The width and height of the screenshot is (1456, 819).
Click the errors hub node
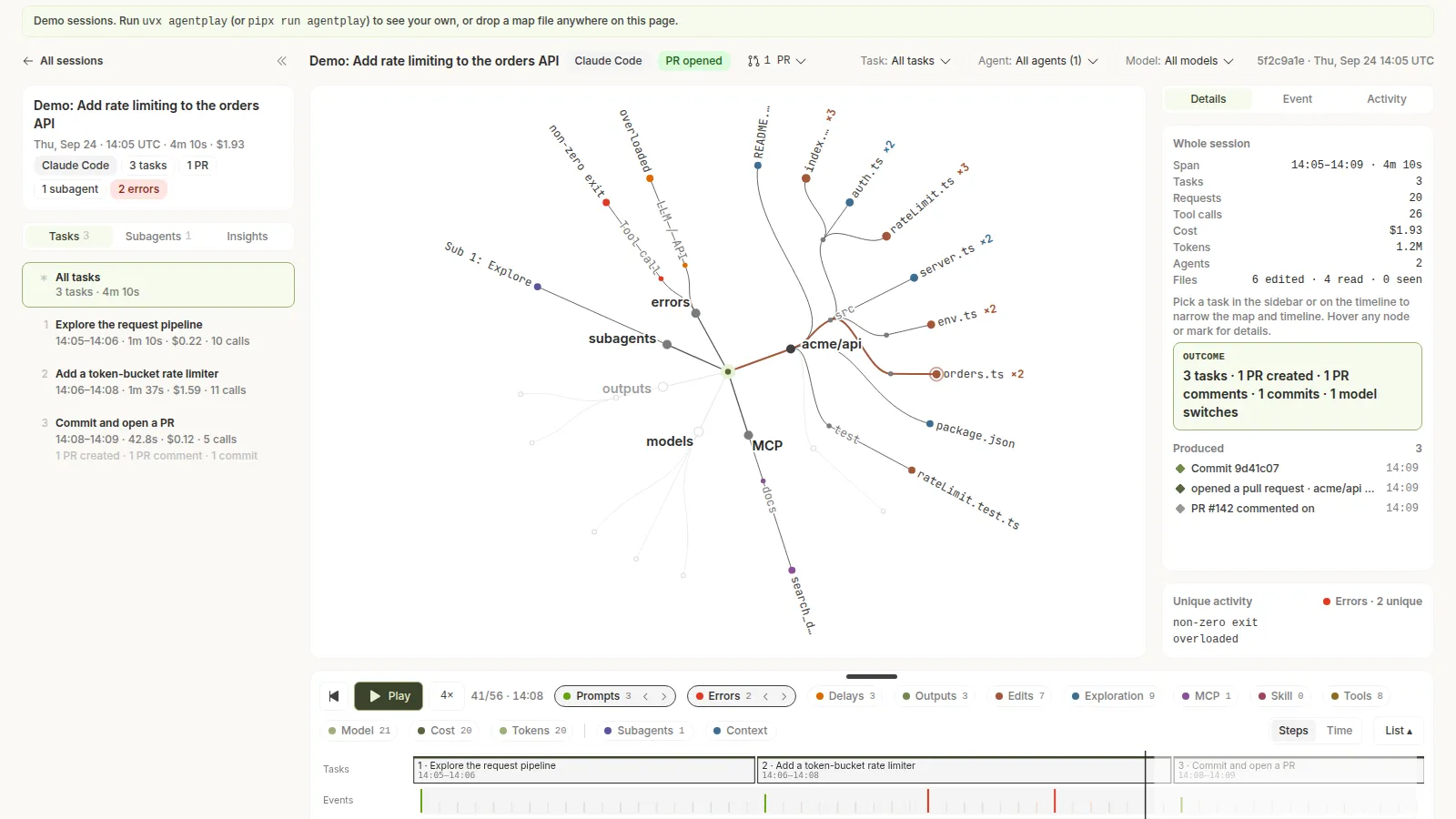click(696, 313)
